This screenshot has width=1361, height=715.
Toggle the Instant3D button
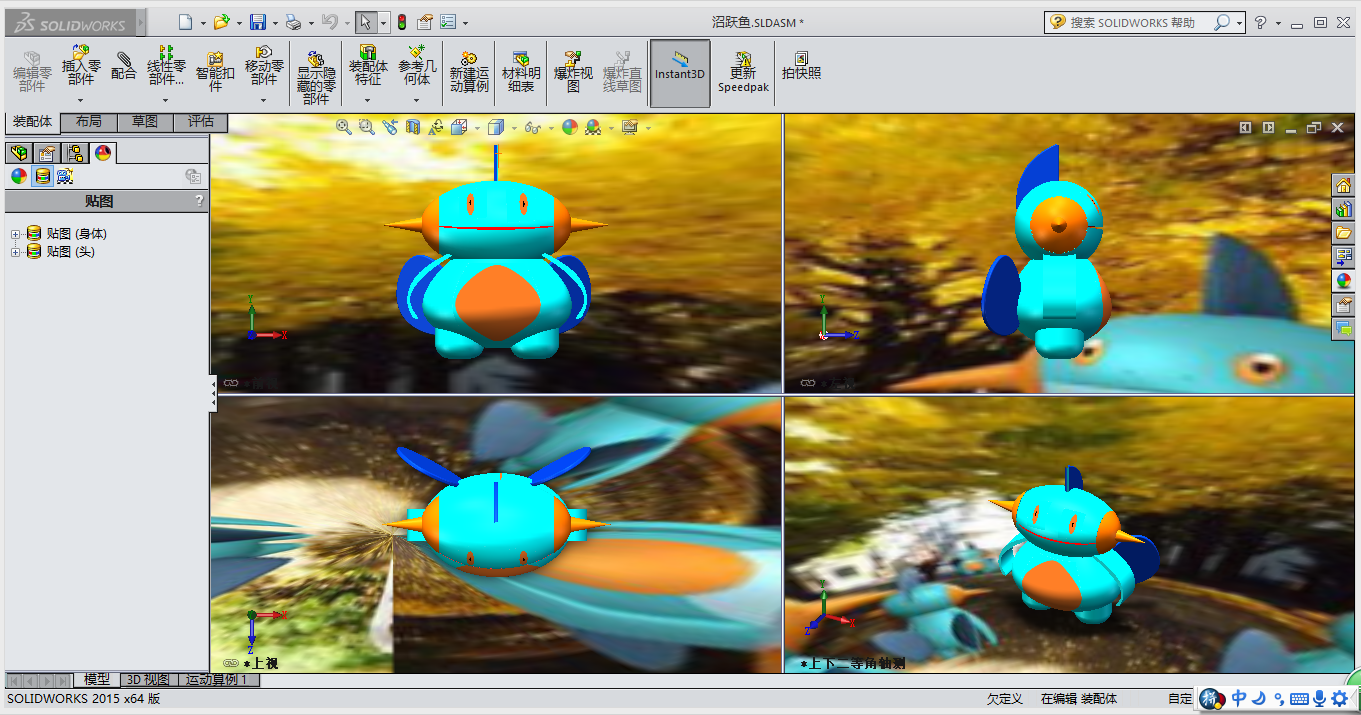[680, 73]
